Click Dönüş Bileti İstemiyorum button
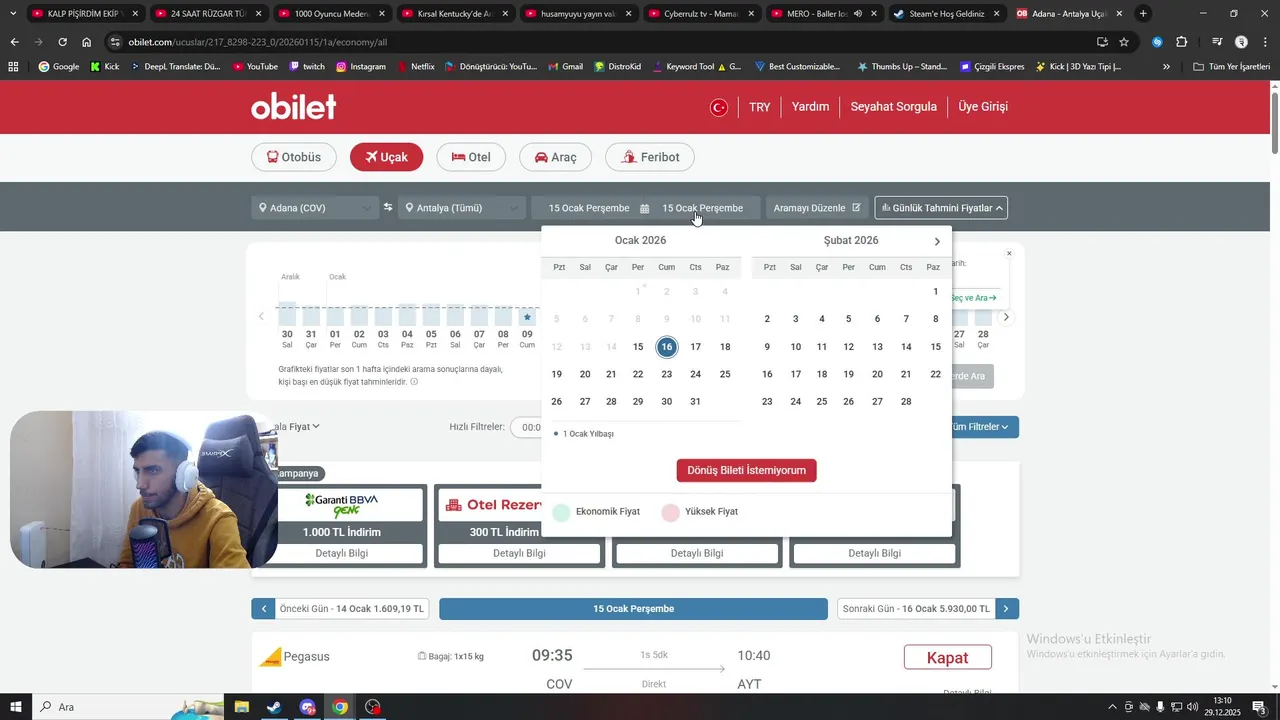 pyautogui.click(x=746, y=470)
